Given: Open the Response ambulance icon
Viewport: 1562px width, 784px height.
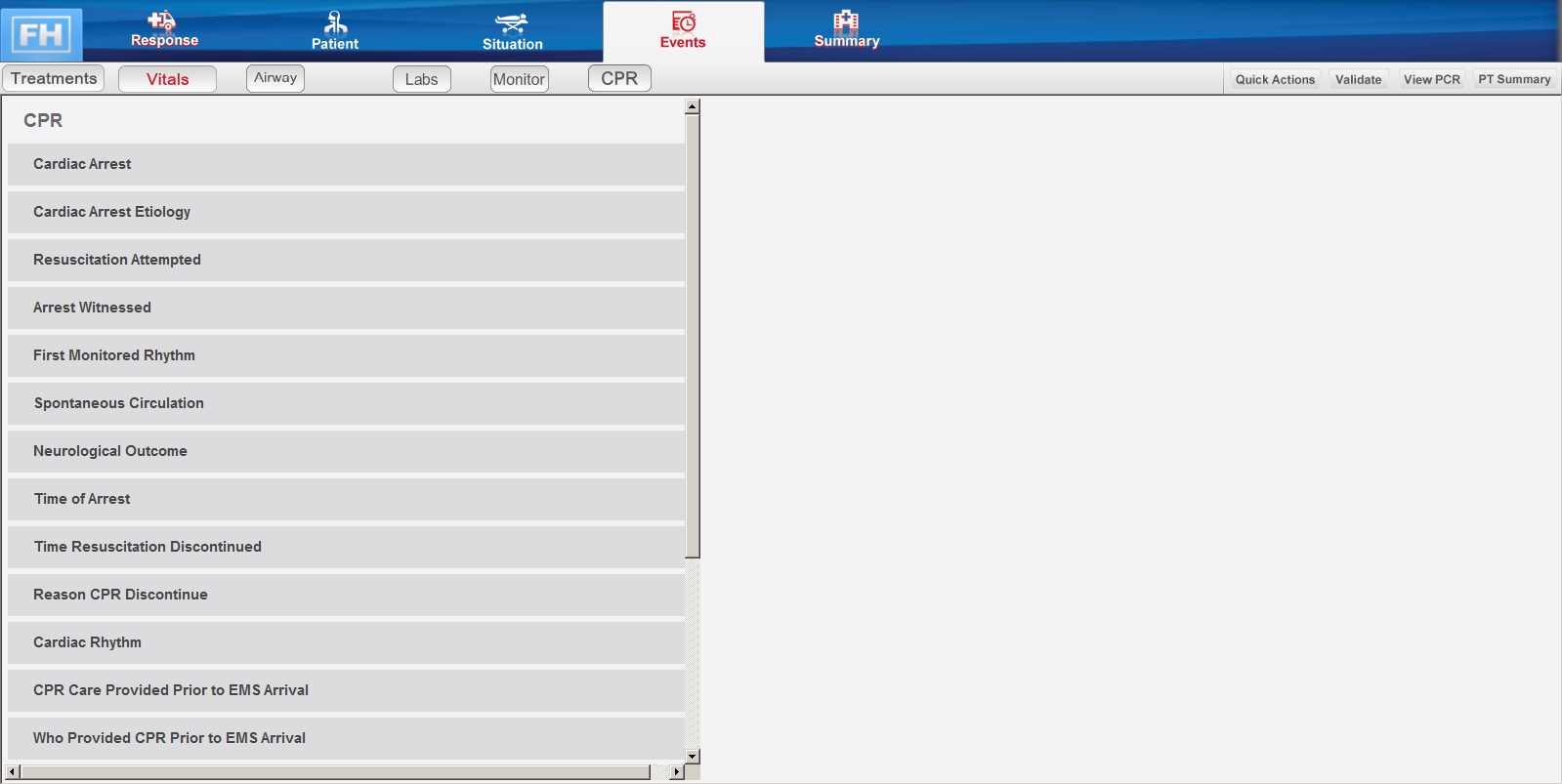Looking at the screenshot, I should pos(162,21).
